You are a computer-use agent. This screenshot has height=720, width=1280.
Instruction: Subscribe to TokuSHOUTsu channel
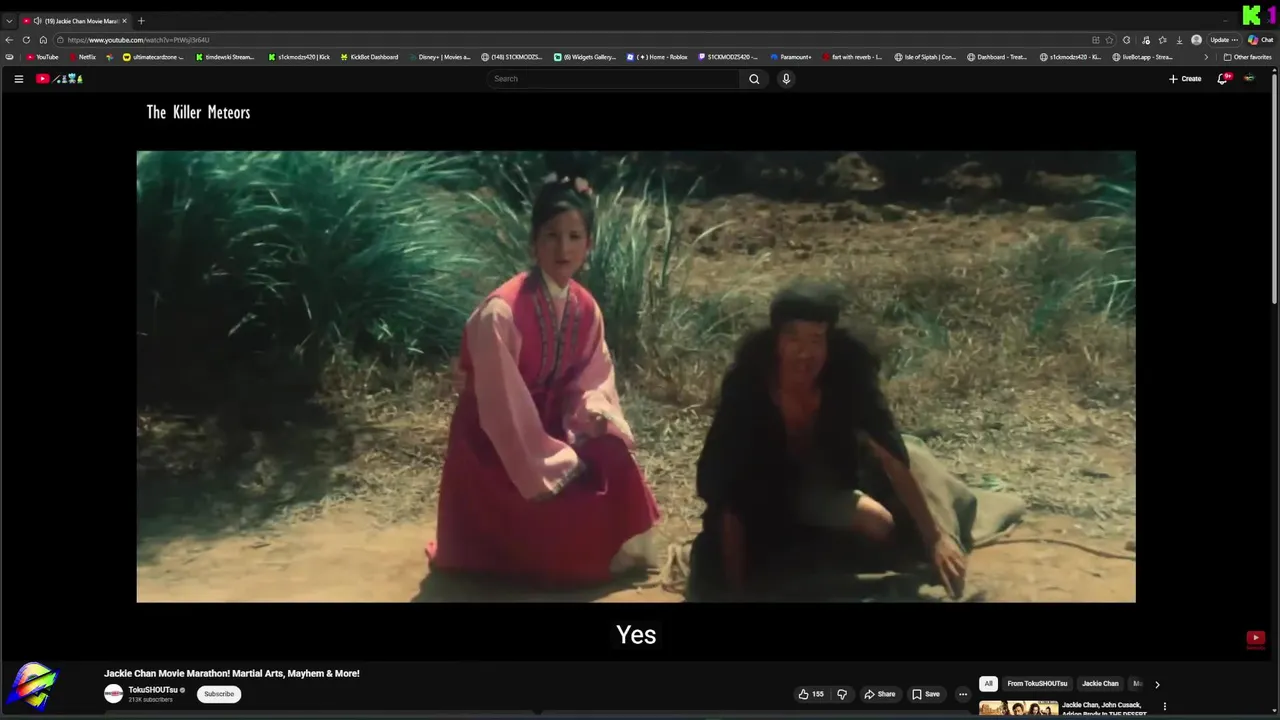tap(219, 694)
